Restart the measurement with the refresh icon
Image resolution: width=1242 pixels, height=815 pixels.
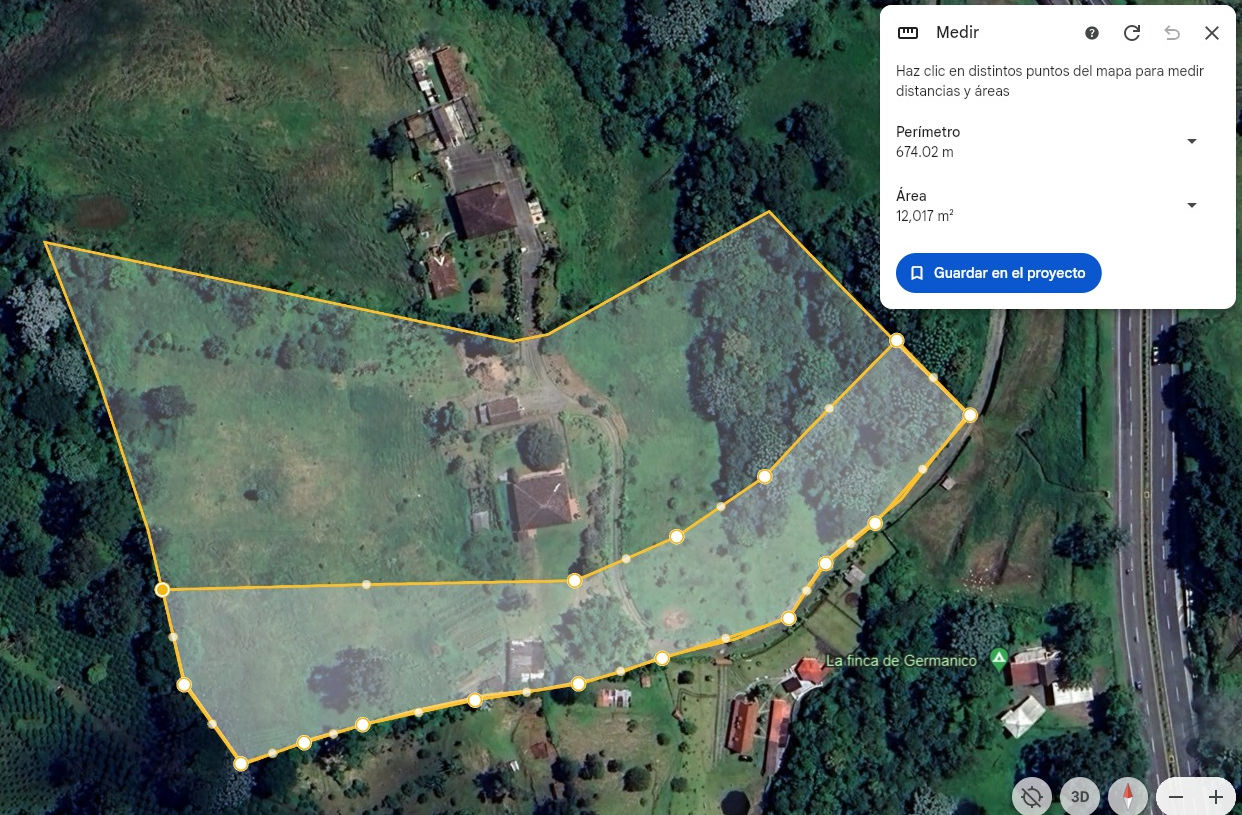[x=1132, y=33]
